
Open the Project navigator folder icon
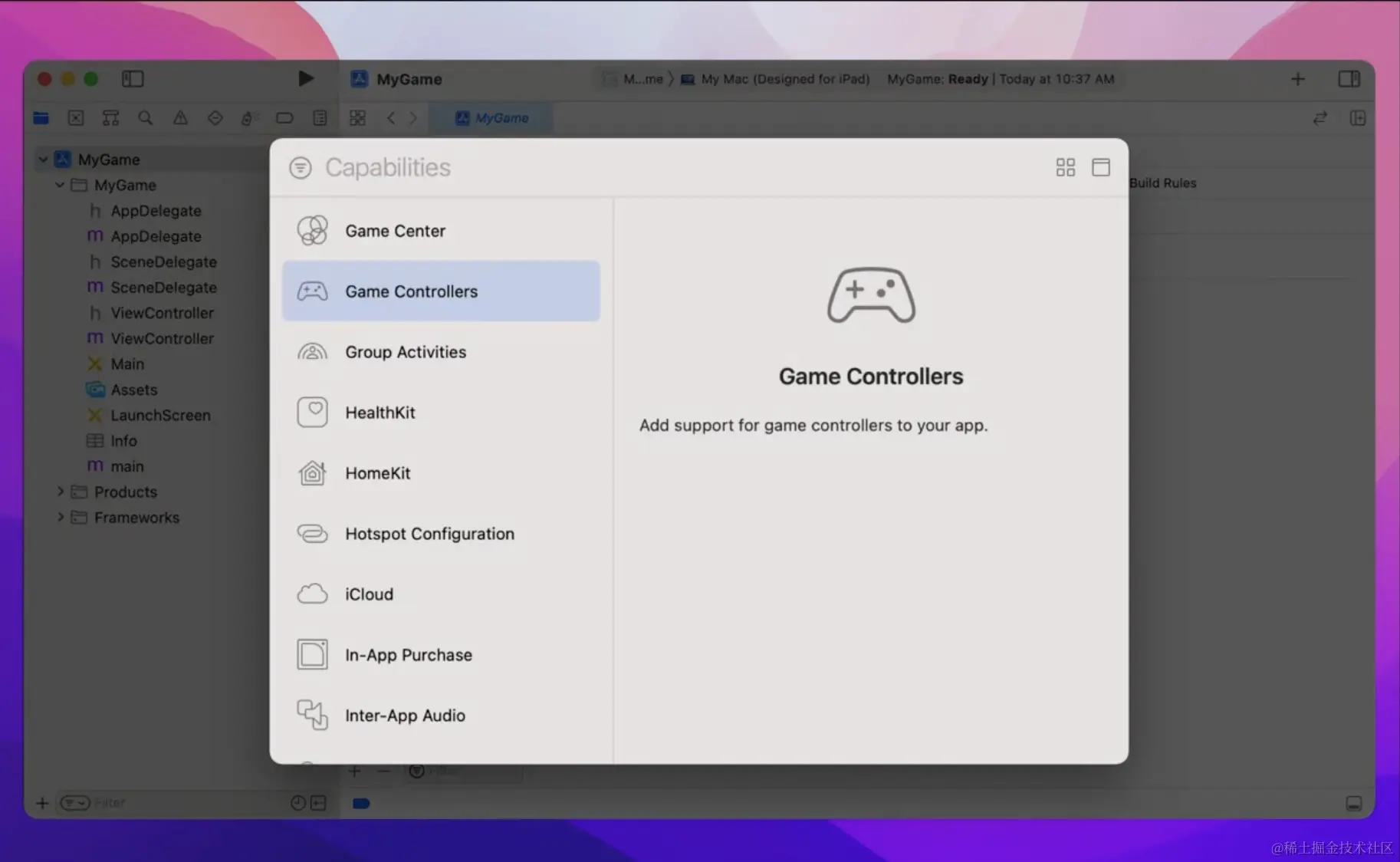[41, 118]
